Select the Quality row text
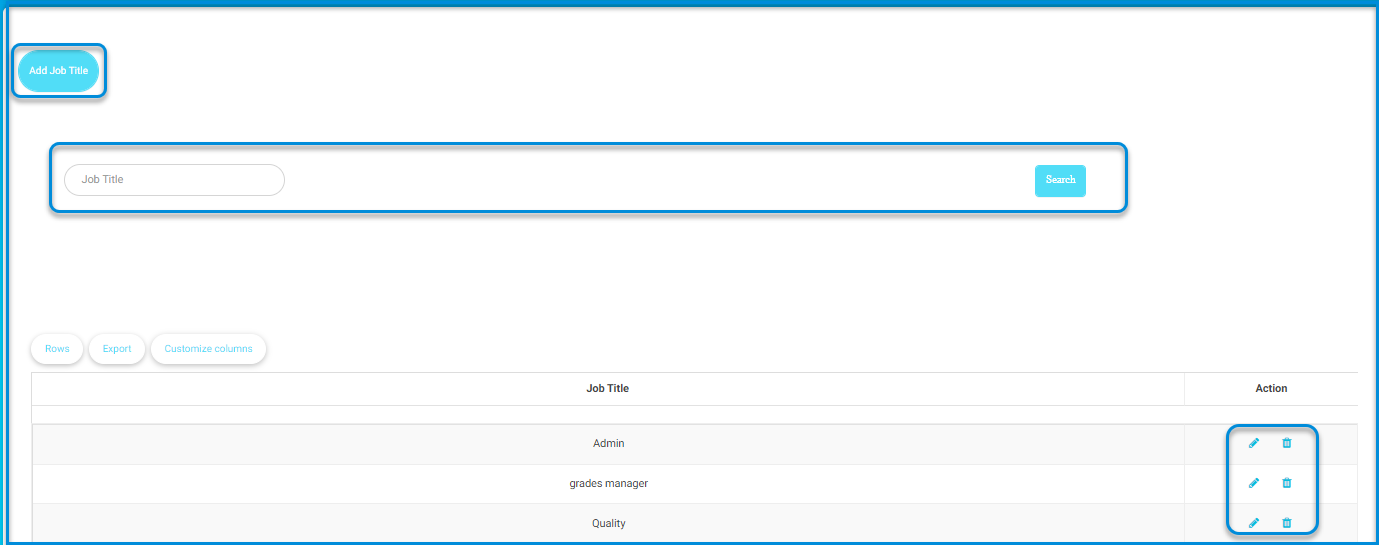Screen dimensions: 1379x545 (609, 523)
